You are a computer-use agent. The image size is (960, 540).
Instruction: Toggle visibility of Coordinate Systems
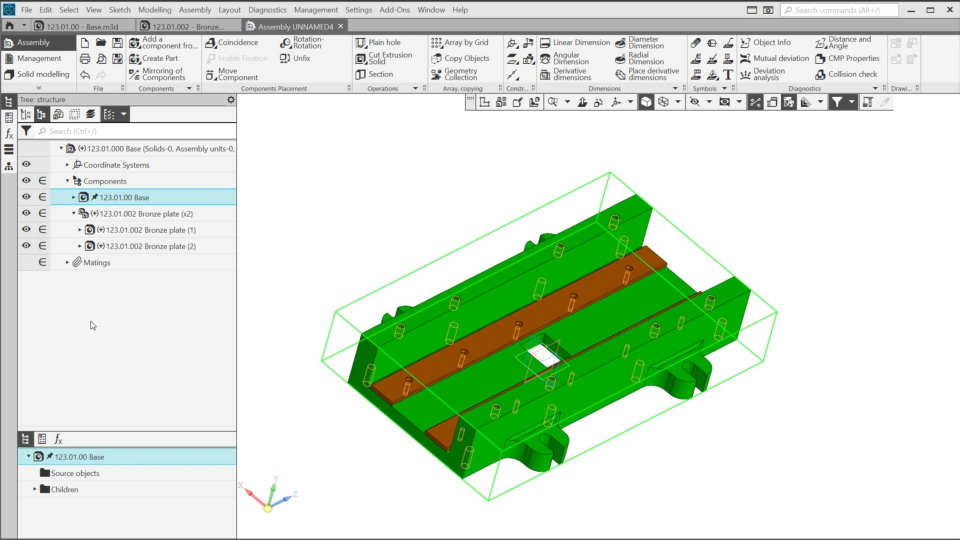pos(26,165)
